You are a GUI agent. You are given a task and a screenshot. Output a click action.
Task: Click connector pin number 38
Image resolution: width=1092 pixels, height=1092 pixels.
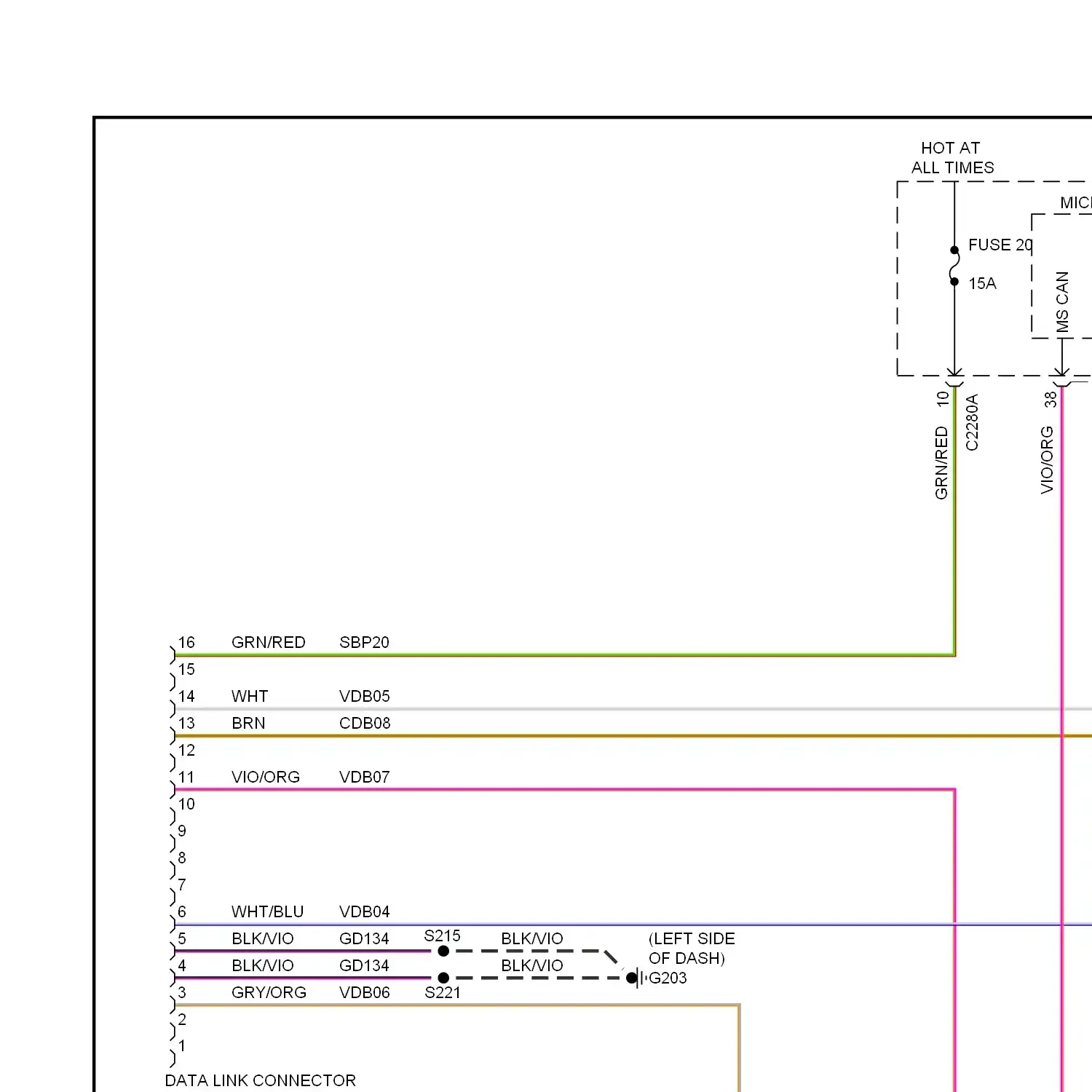tap(1050, 399)
